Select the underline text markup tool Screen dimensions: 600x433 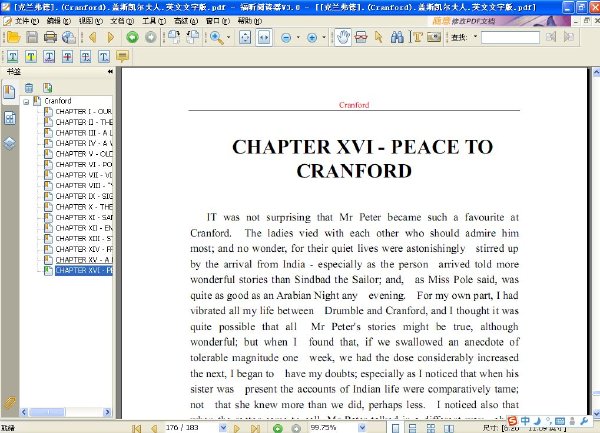point(12,57)
